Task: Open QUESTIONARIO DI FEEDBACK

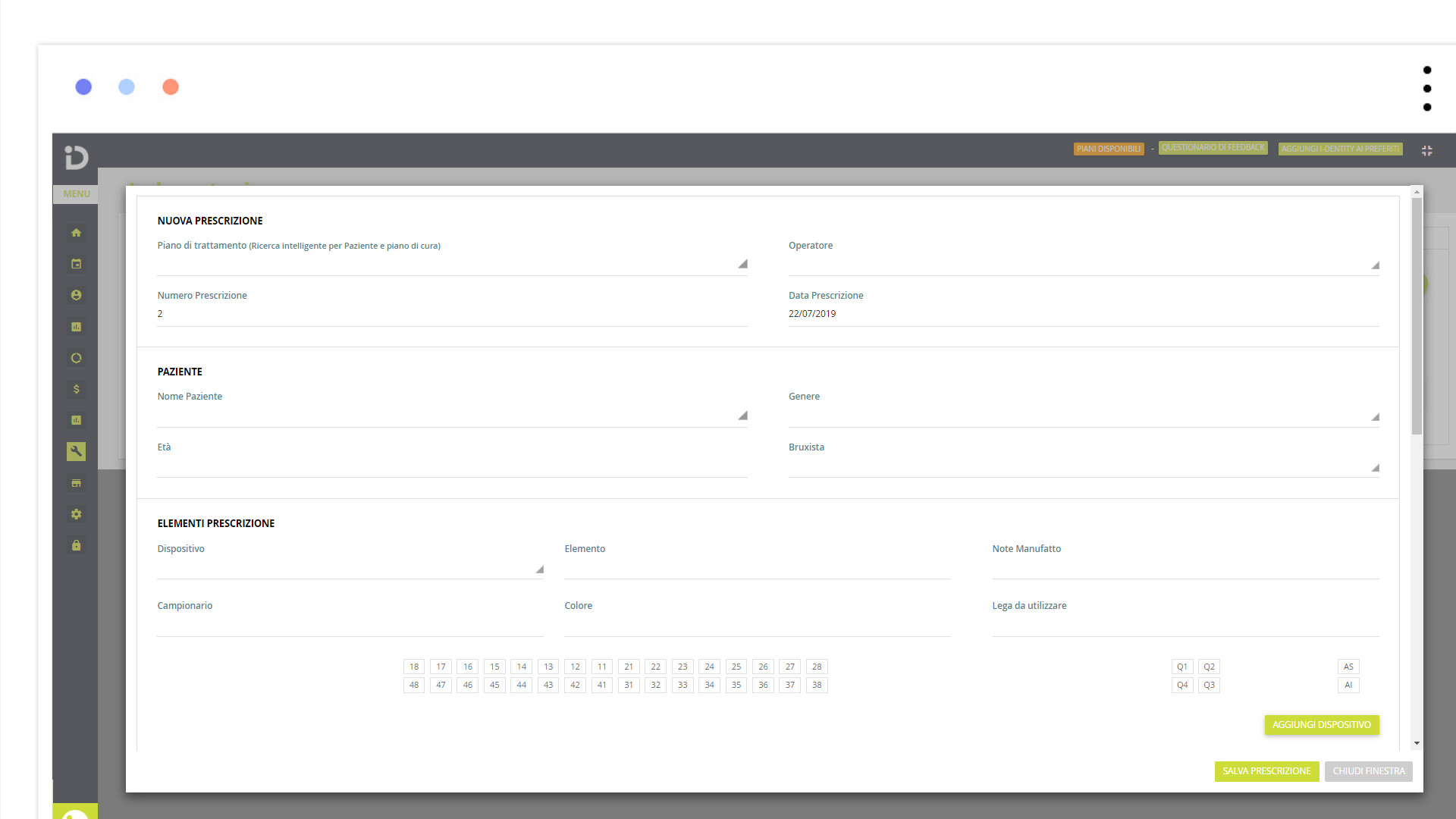Action: tap(1213, 148)
